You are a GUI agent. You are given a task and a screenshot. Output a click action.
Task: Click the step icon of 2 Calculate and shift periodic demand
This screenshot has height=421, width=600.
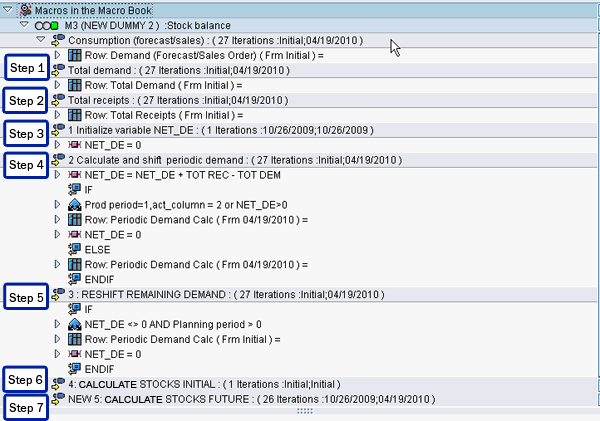click(x=58, y=160)
